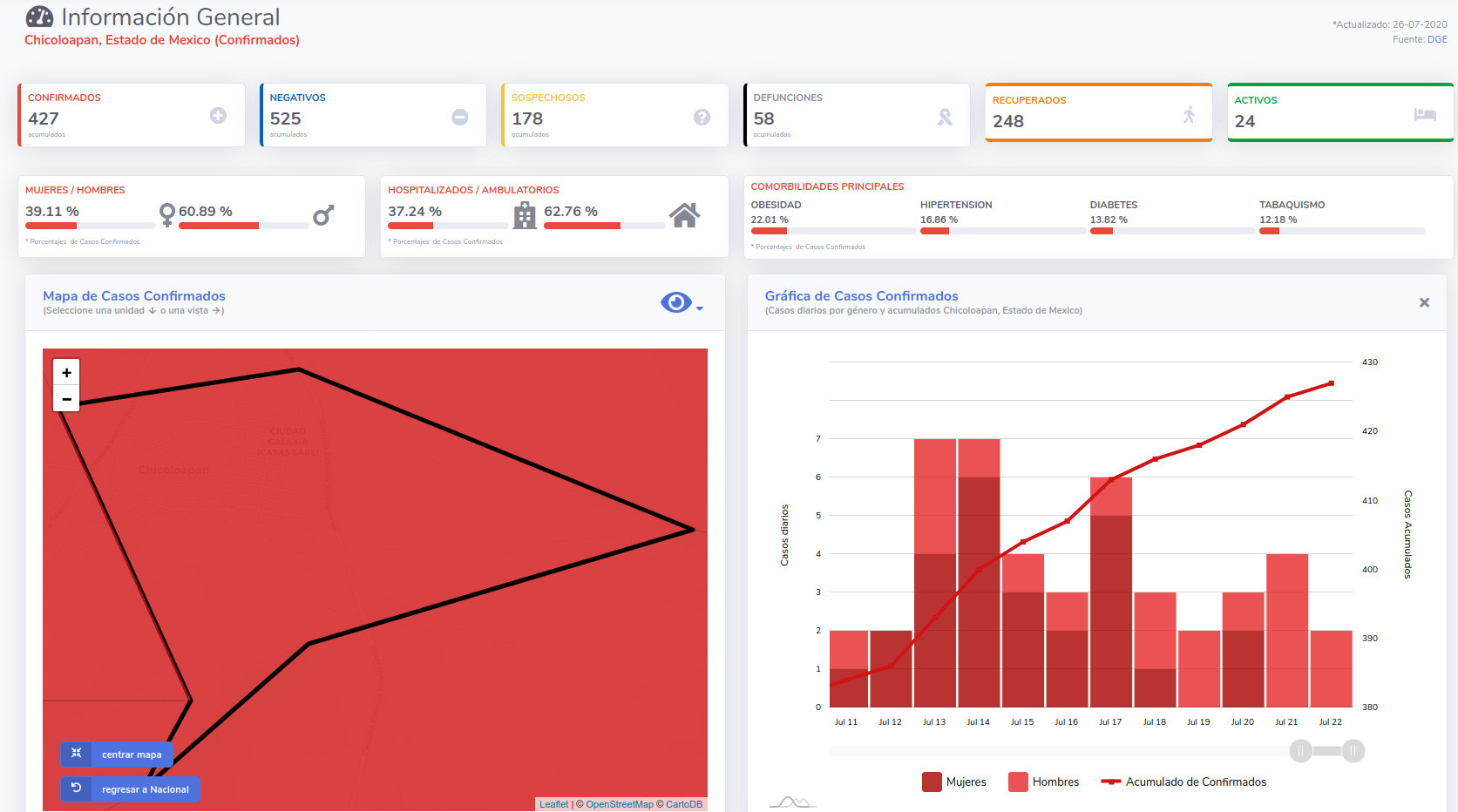The image size is (1458, 812).
Task: Click the right handle of chart range slider
Action: click(1353, 751)
